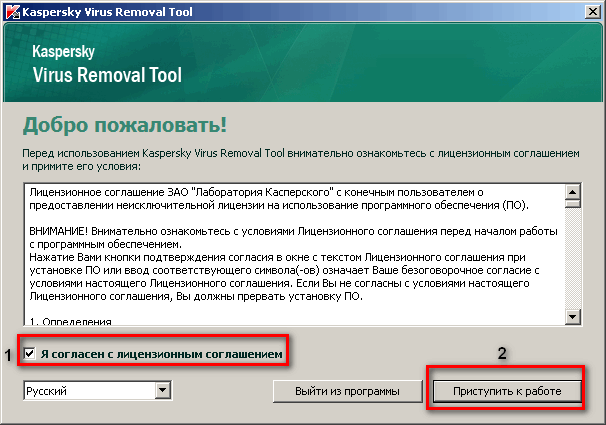The image size is (606, 425).
Task: Click the license agreement scrollbar thumb
Action: pyautogui.click(x=572, y=203)
